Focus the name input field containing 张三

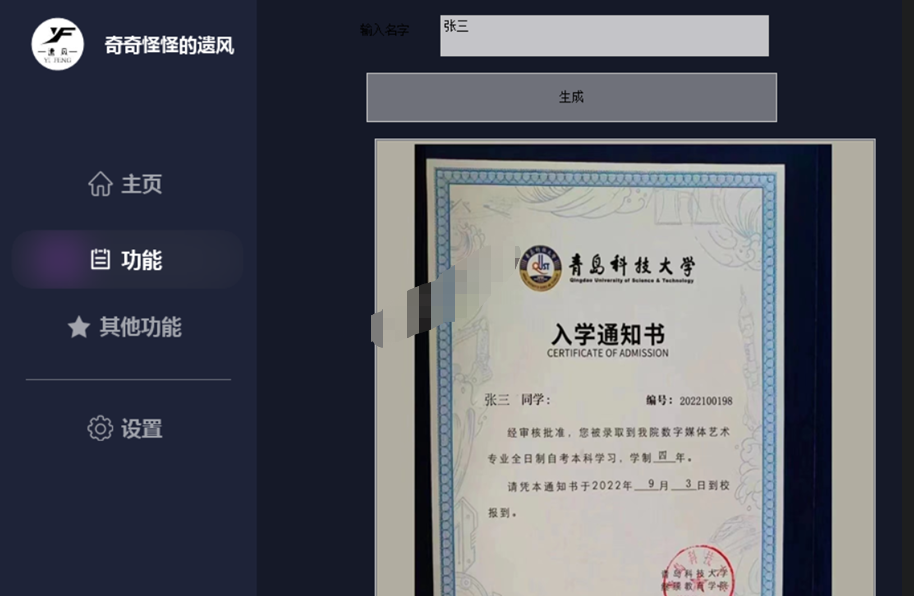click(604, 36)
